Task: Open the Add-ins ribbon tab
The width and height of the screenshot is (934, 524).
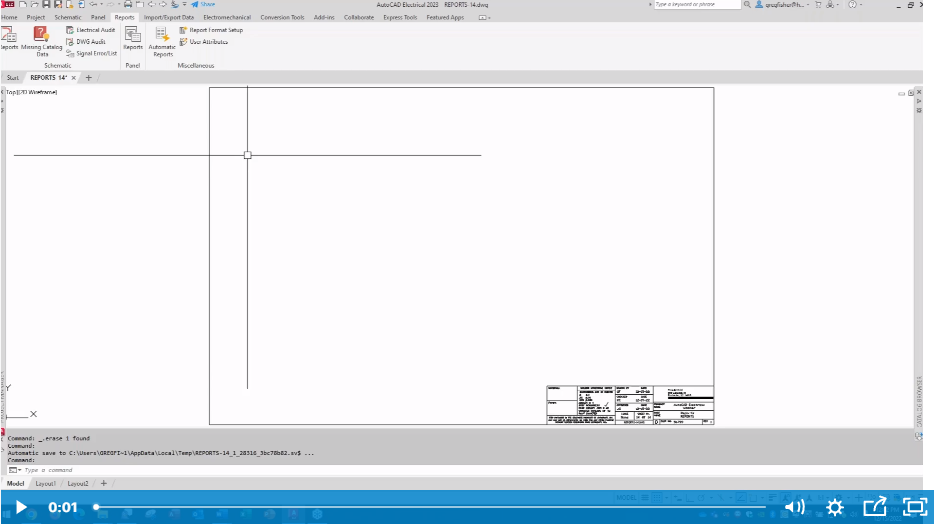Action: tap(324, 17)
